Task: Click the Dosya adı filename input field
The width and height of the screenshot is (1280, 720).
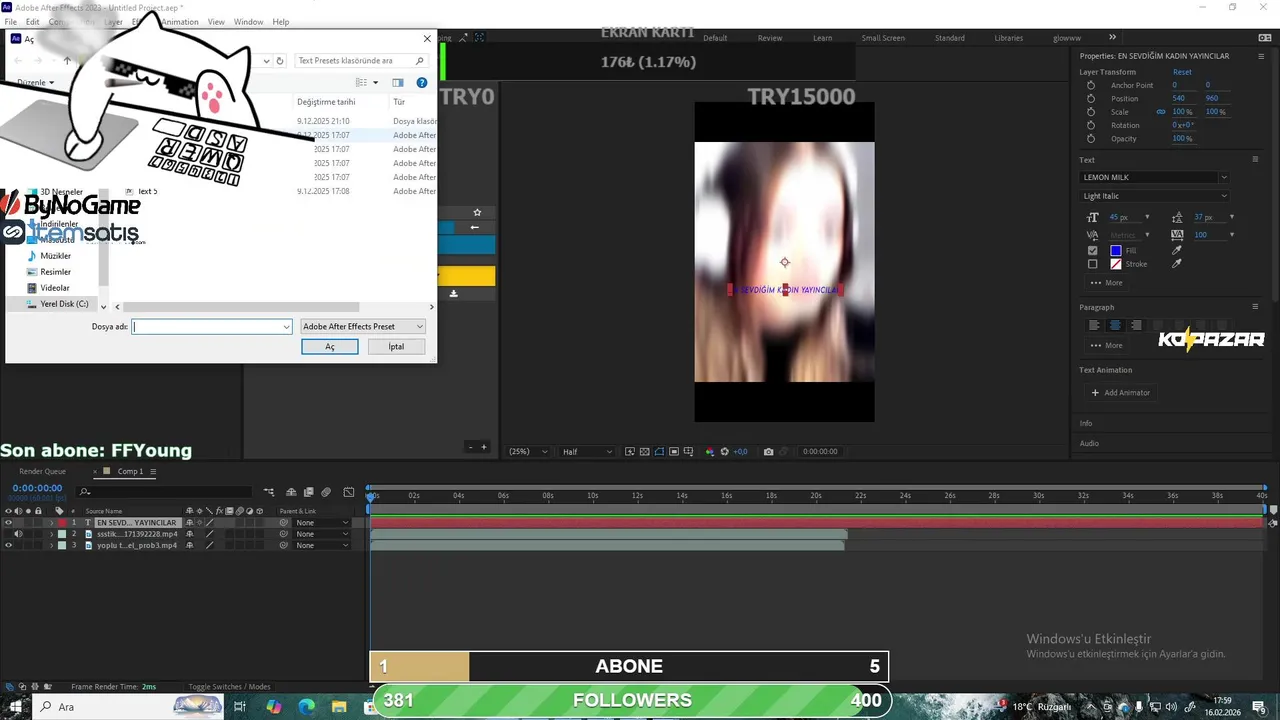Action: [x=212, y=326]
